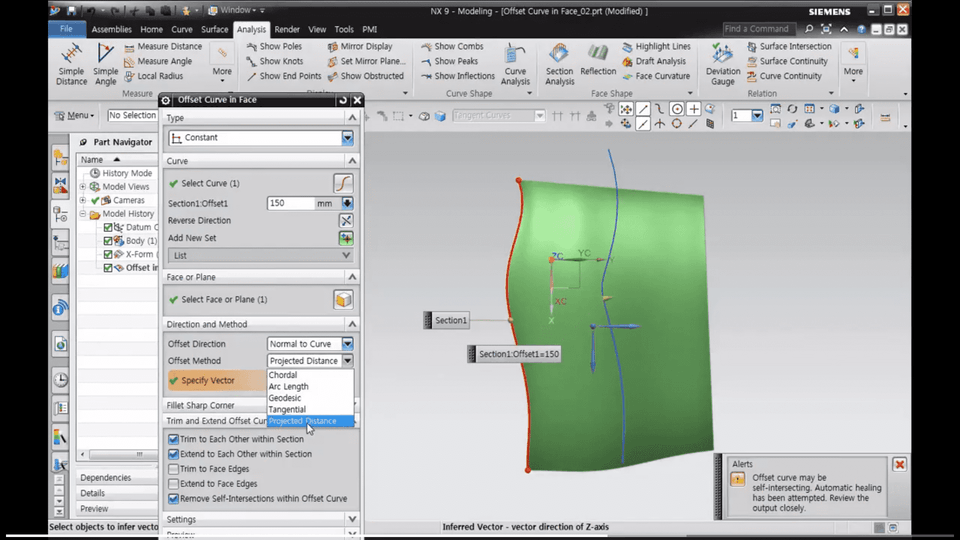This screenshot has height=540, width=960.
Task: Click Set Mirror Plane command
Action: [x=366, y=61]
